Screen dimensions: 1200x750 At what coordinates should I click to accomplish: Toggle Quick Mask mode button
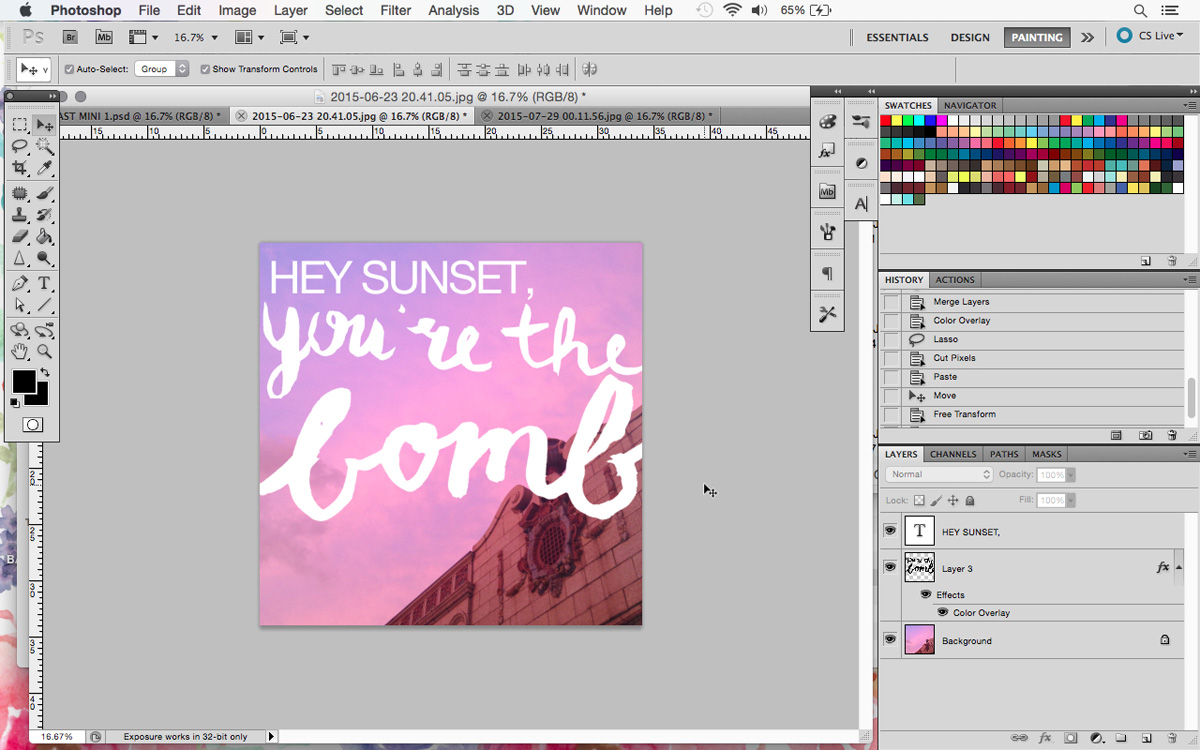pos(32,425)
